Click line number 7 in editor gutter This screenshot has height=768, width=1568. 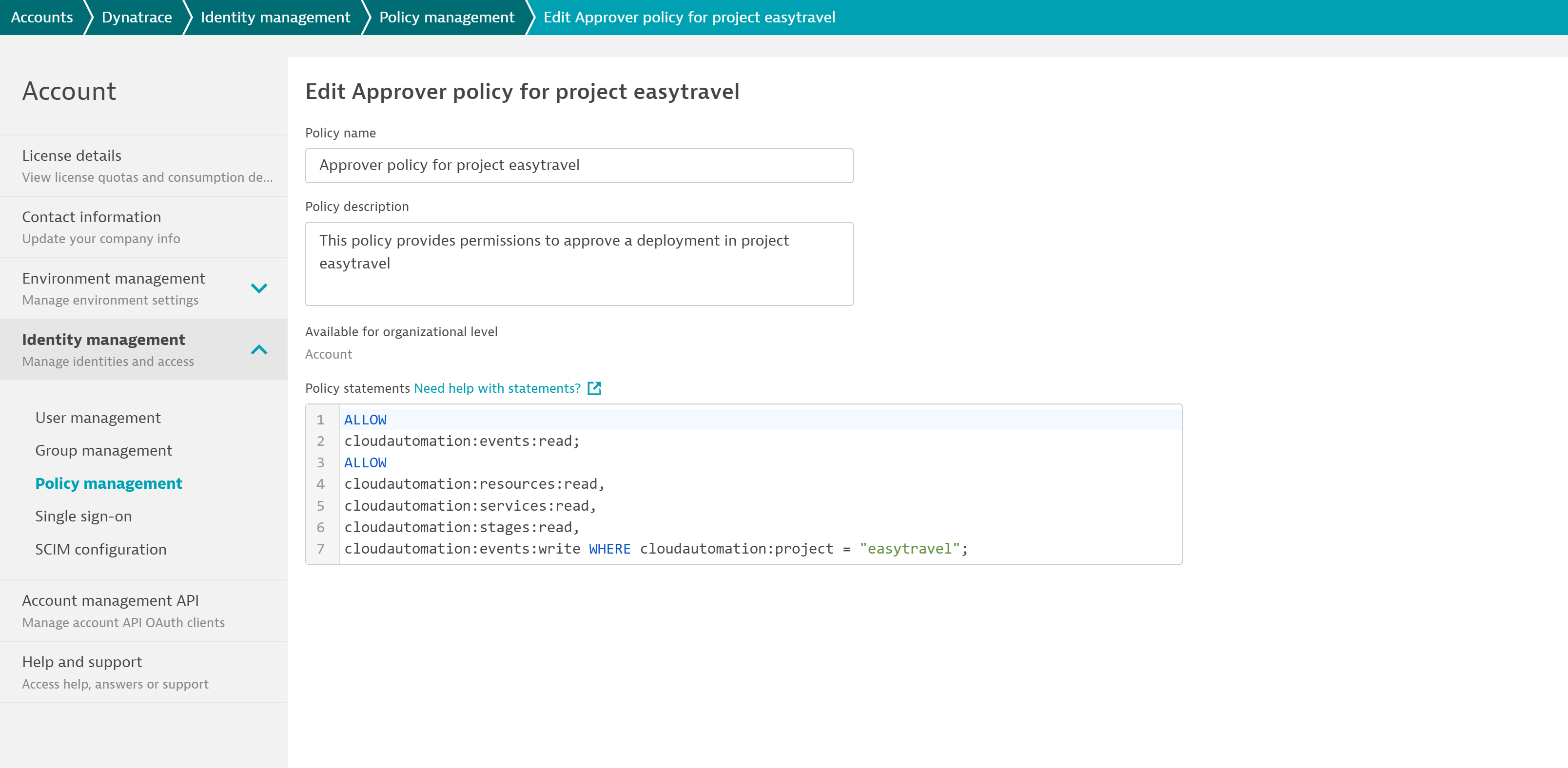coord(320,548)
